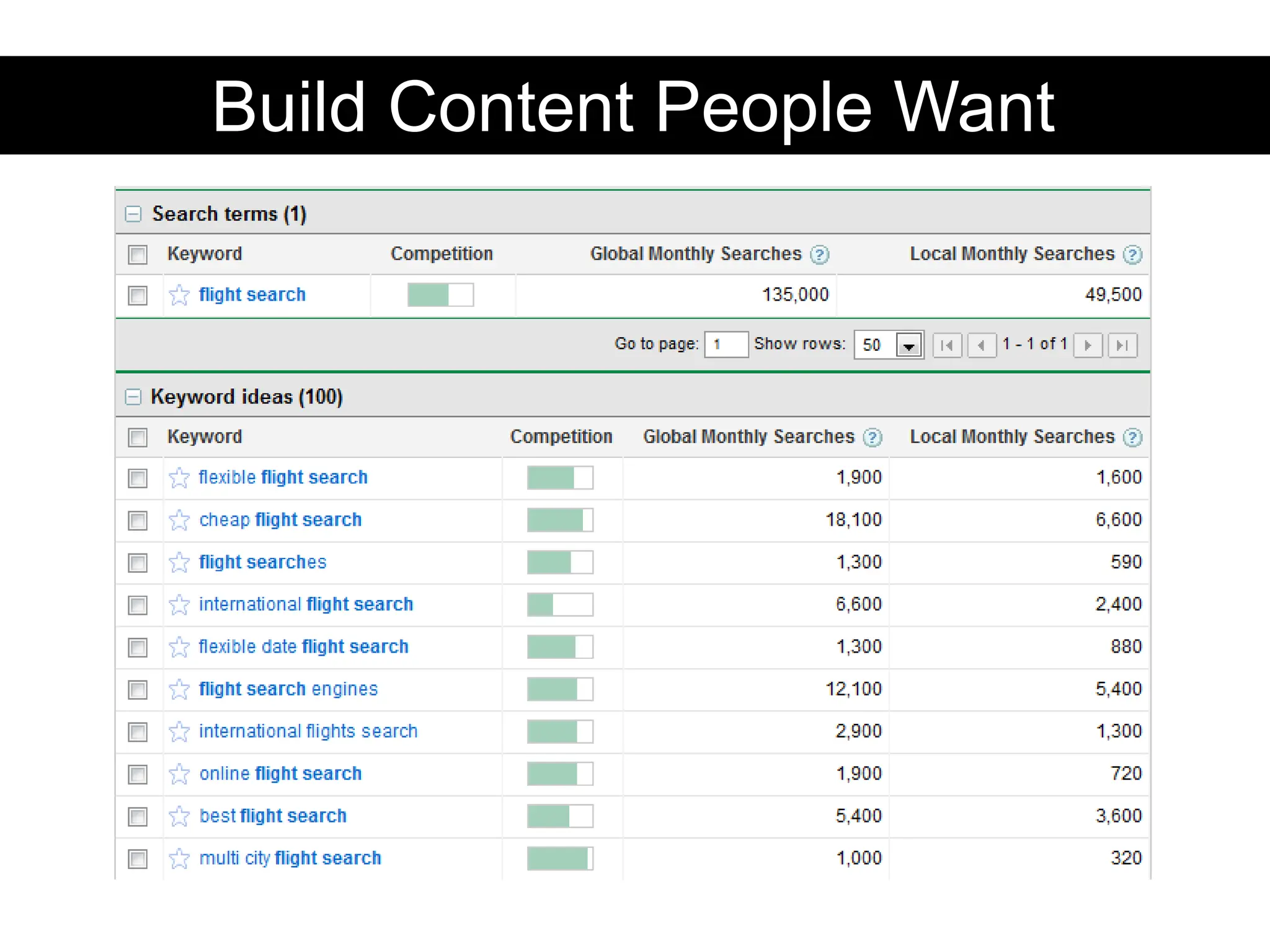1270x952 pixels.
Task: Select all keyword ideas via header checkbox
Action: click(138, 438)
